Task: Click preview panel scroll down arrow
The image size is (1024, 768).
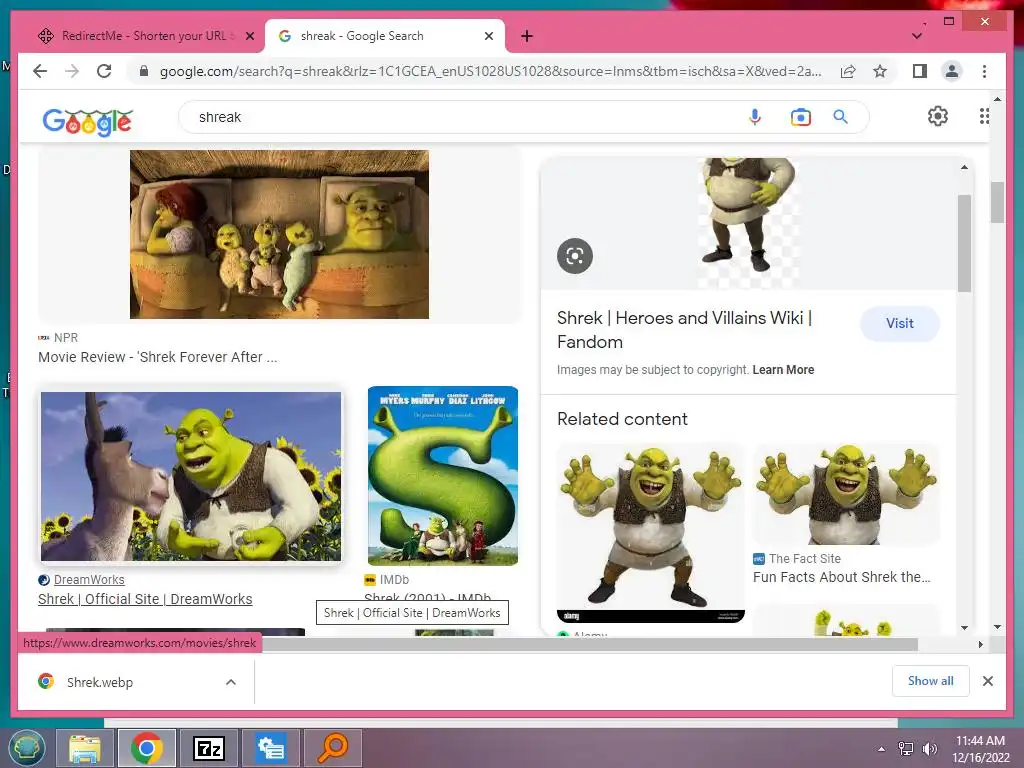Action: point(964,628)
